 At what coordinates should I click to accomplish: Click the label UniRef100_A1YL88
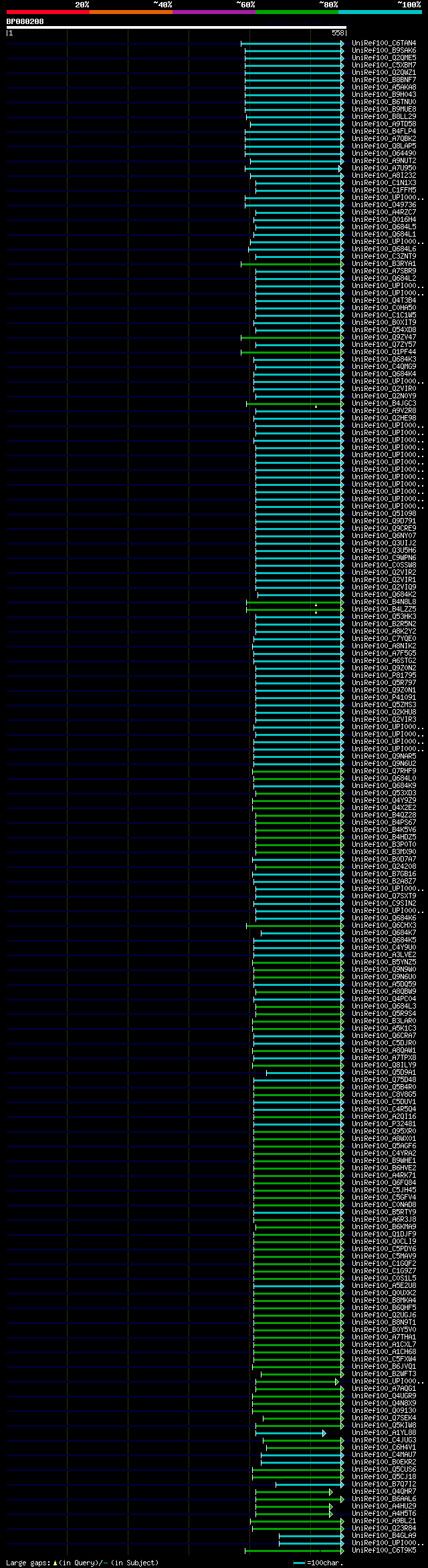click(x=384, y=1432)
